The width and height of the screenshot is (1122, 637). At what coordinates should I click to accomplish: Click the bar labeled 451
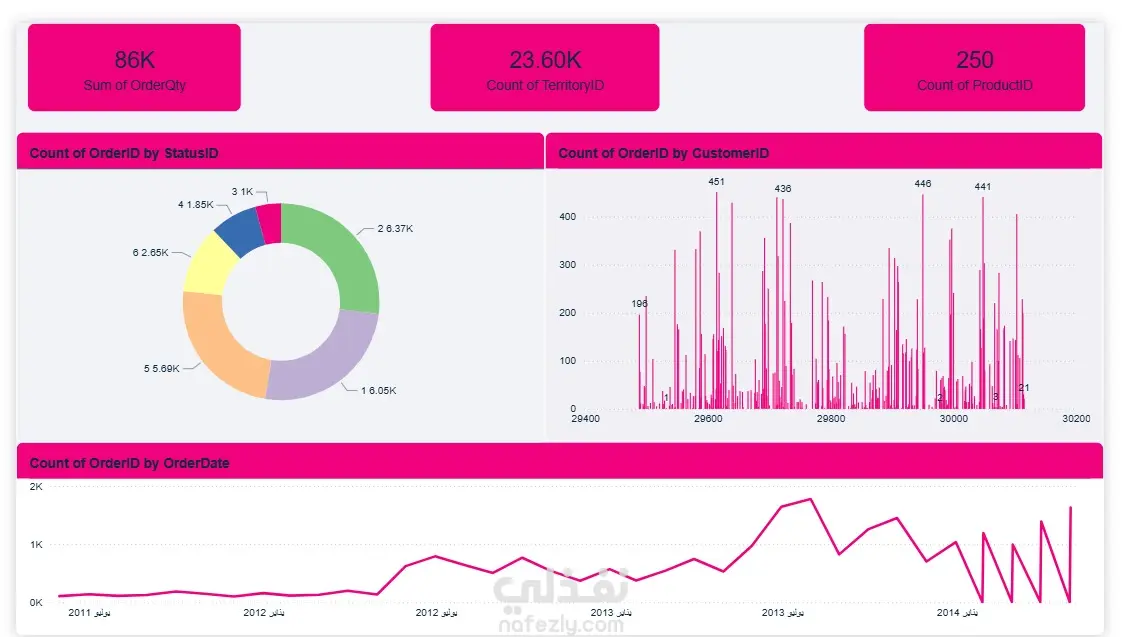coord(716,301)
